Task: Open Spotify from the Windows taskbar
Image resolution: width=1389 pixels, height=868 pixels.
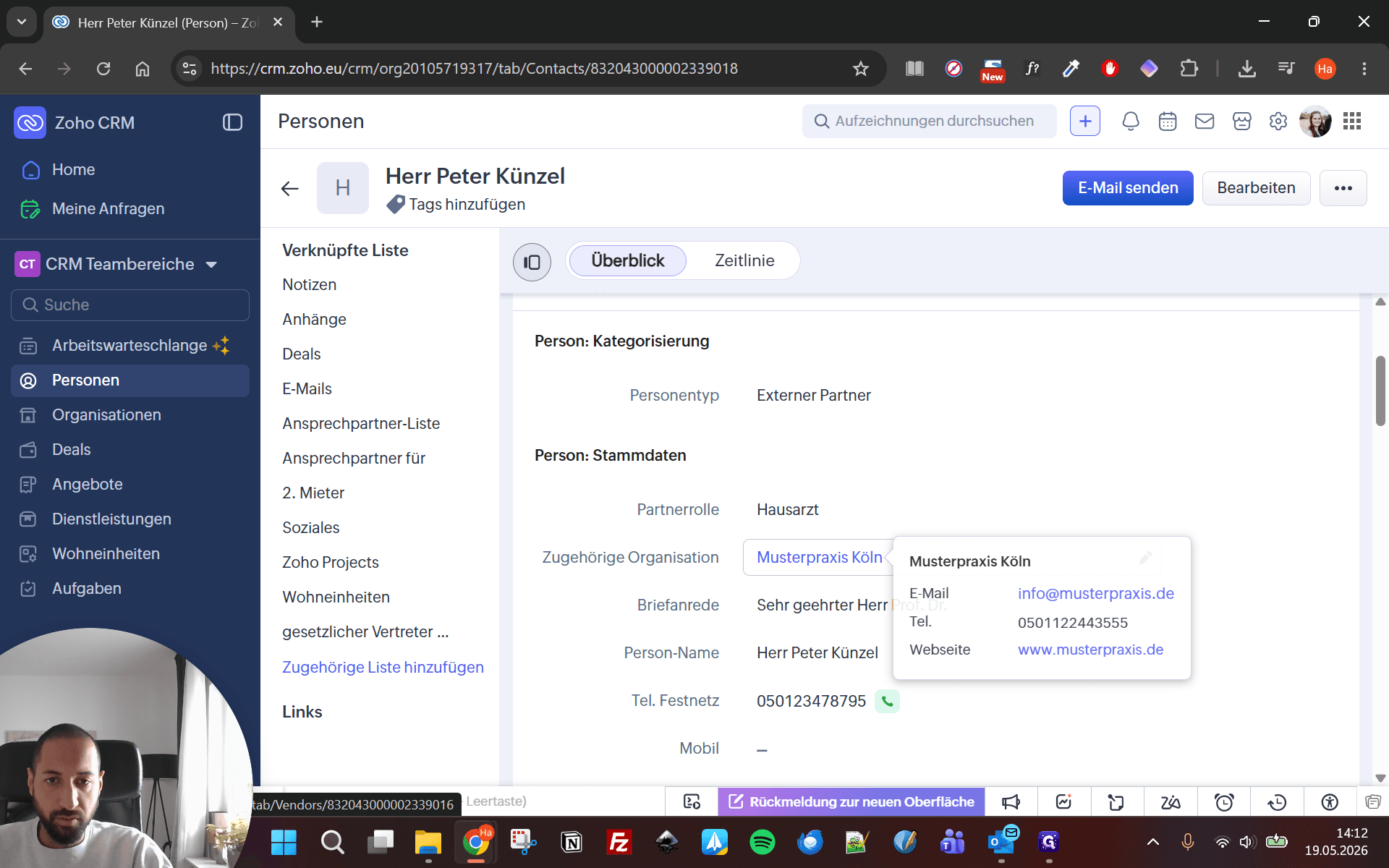Action: coord(763,842)
